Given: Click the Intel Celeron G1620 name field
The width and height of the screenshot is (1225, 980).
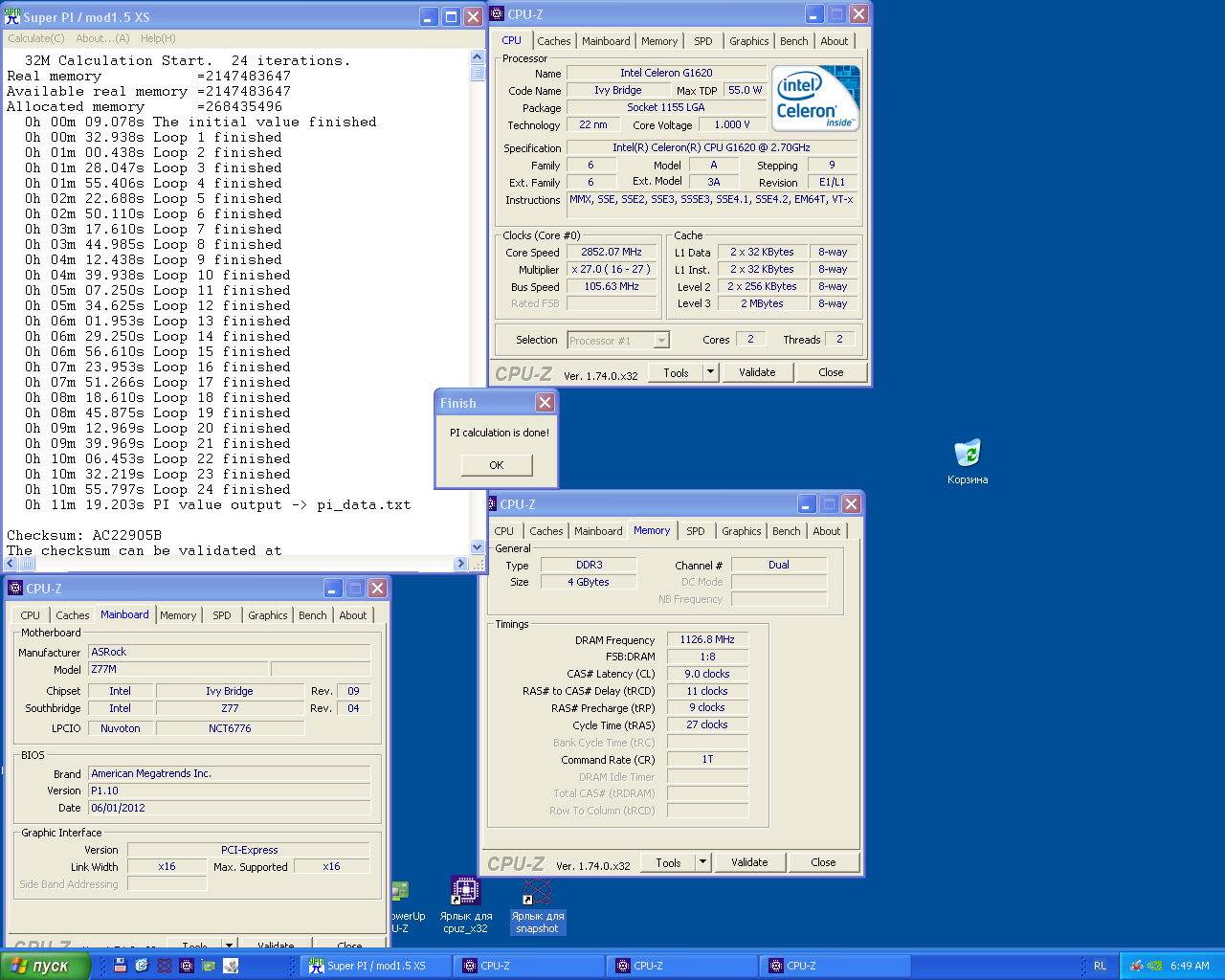Looking at the screenshot, I should coord(666,73).
